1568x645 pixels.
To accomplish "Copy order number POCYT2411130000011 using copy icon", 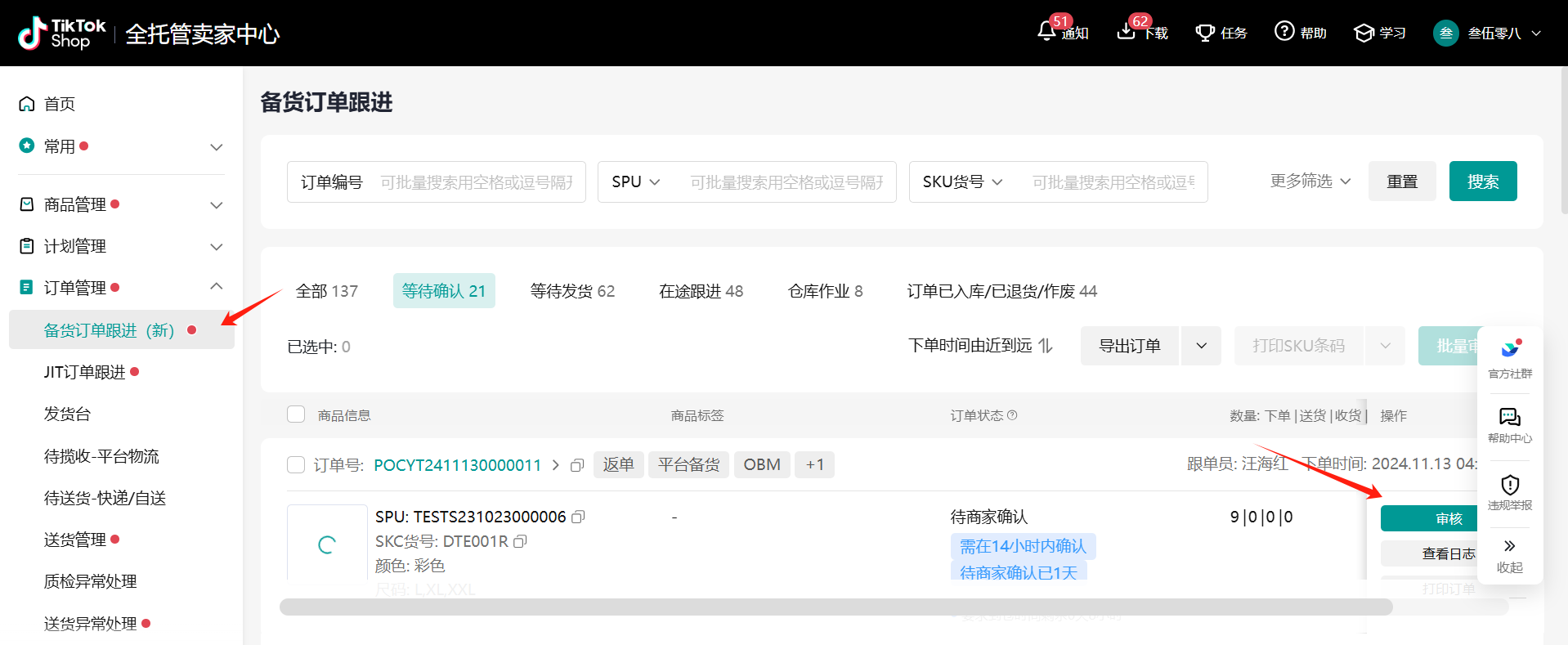I will [x=577, y=465].
